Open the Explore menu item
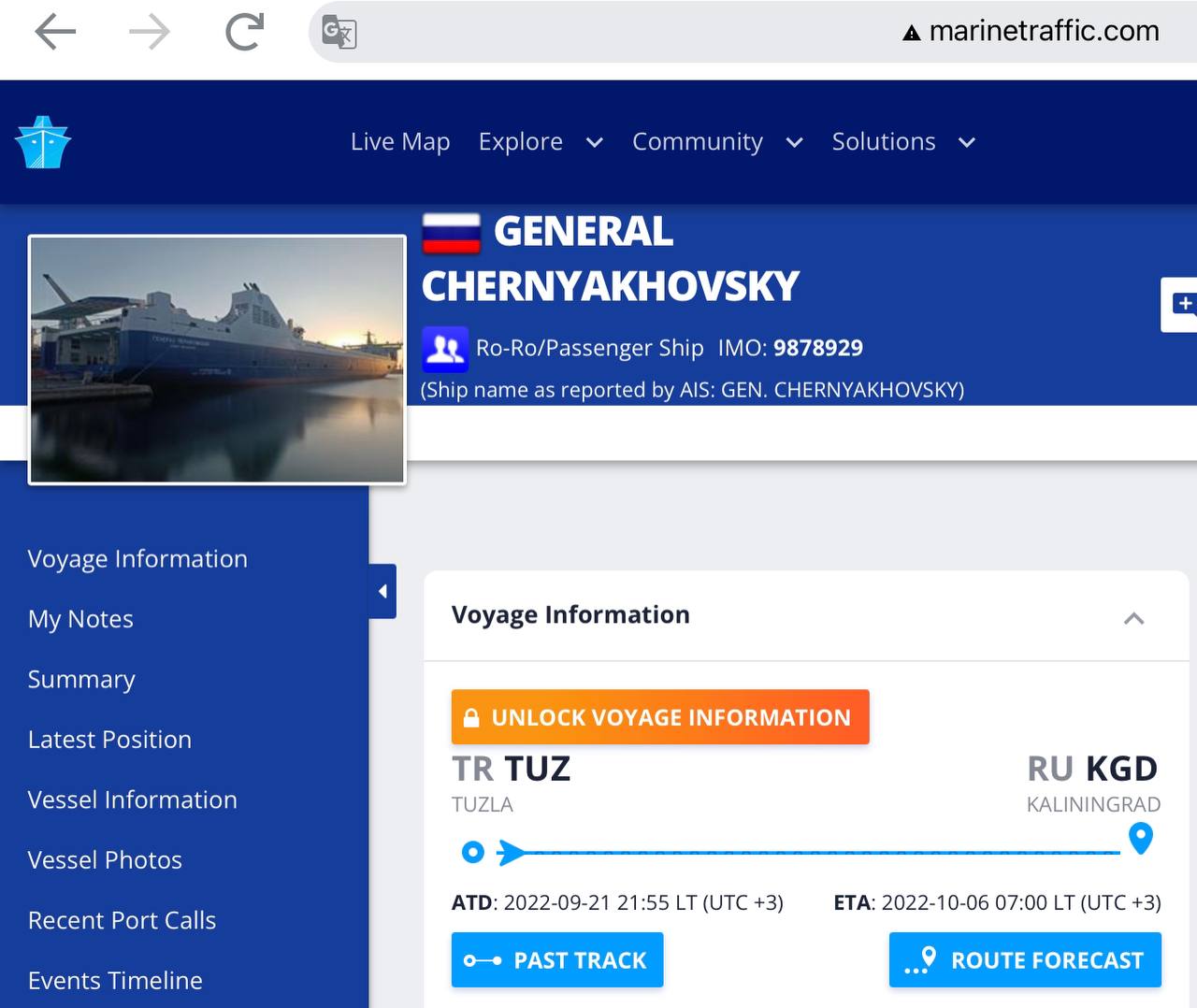This screenshot has width=1197, height=1008. (x=521, y=141)
